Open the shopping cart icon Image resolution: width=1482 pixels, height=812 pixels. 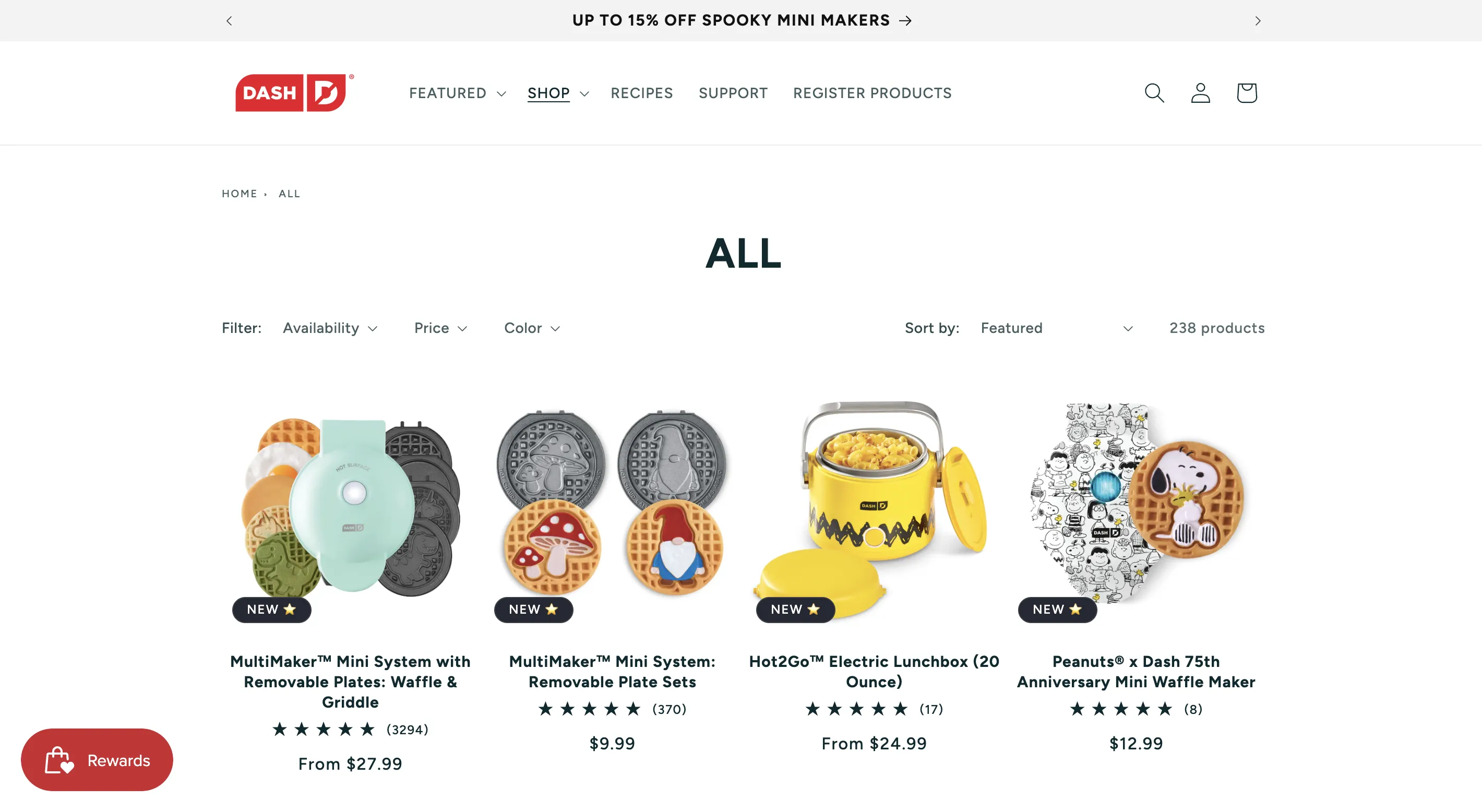(x=1247, y=93)
